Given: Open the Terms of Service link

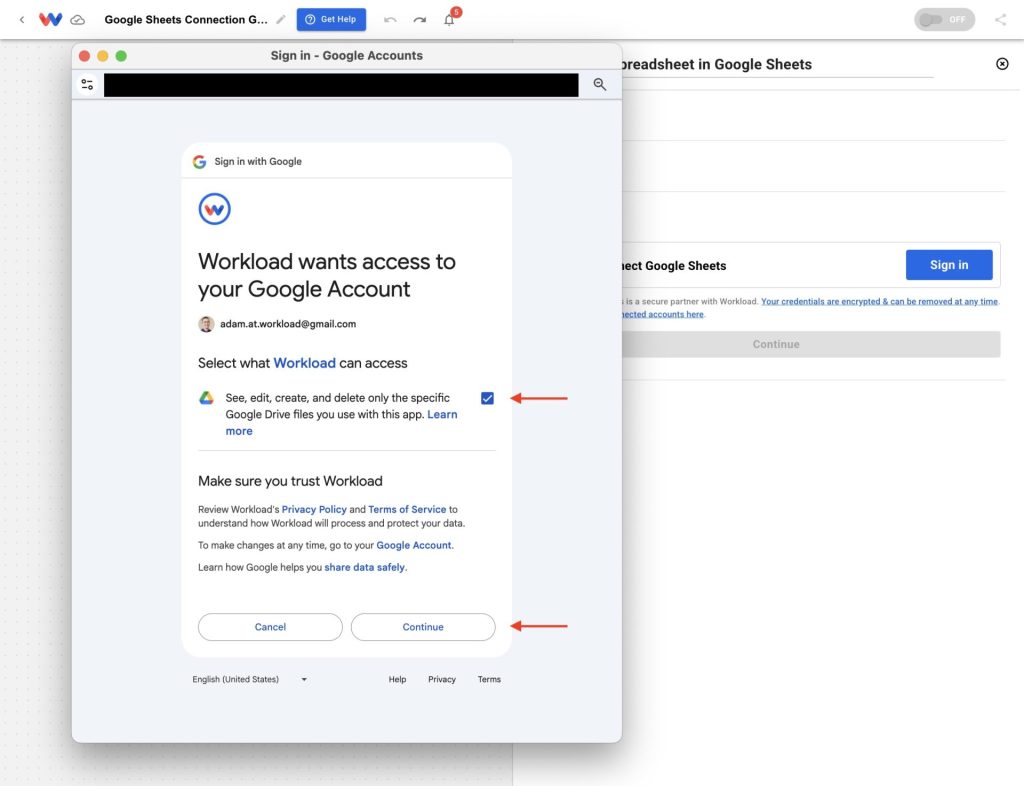Looking at the screenshot, I should [x=407, y=509].
